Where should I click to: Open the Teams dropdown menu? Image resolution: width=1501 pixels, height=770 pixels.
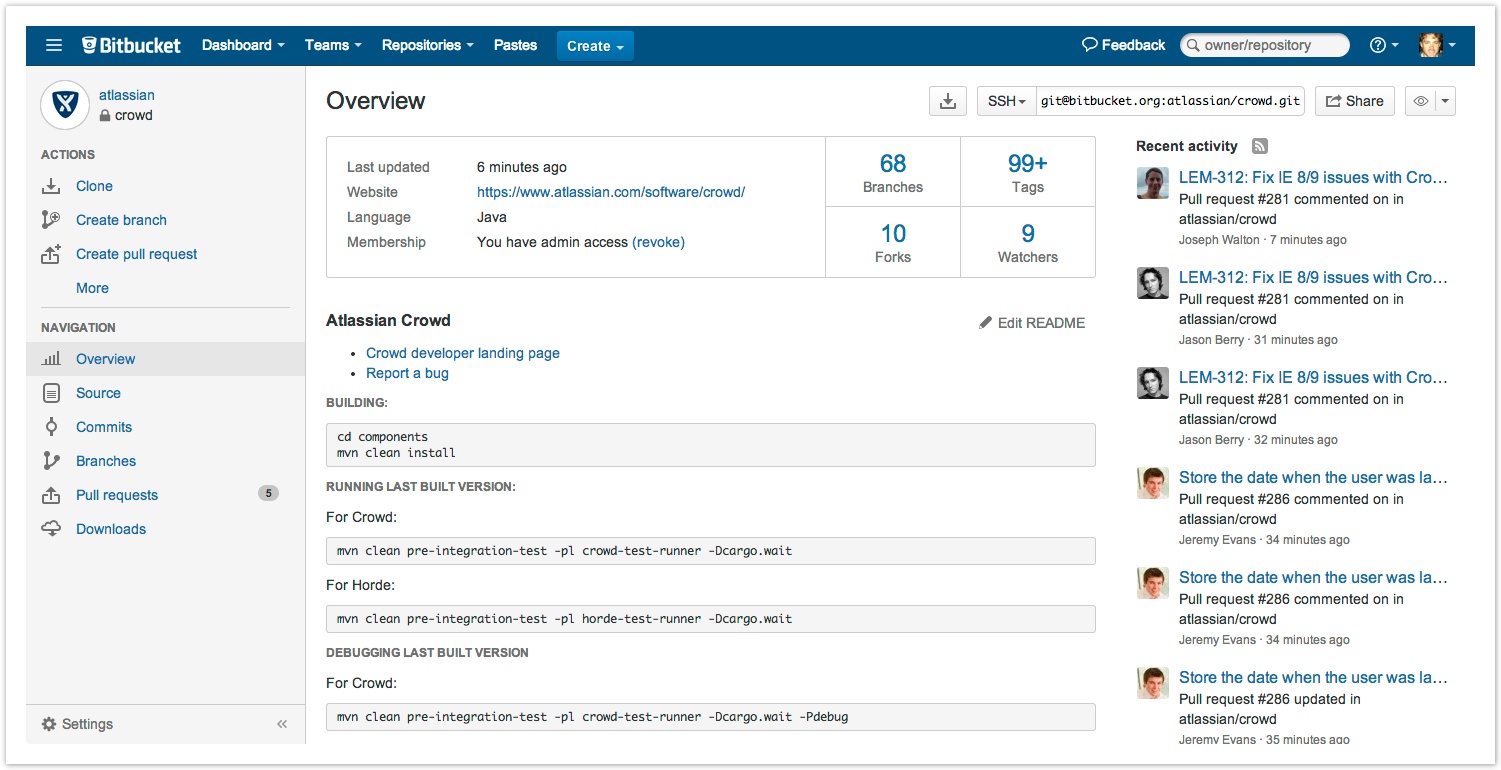pyautogui.click(x=333, y=45)
